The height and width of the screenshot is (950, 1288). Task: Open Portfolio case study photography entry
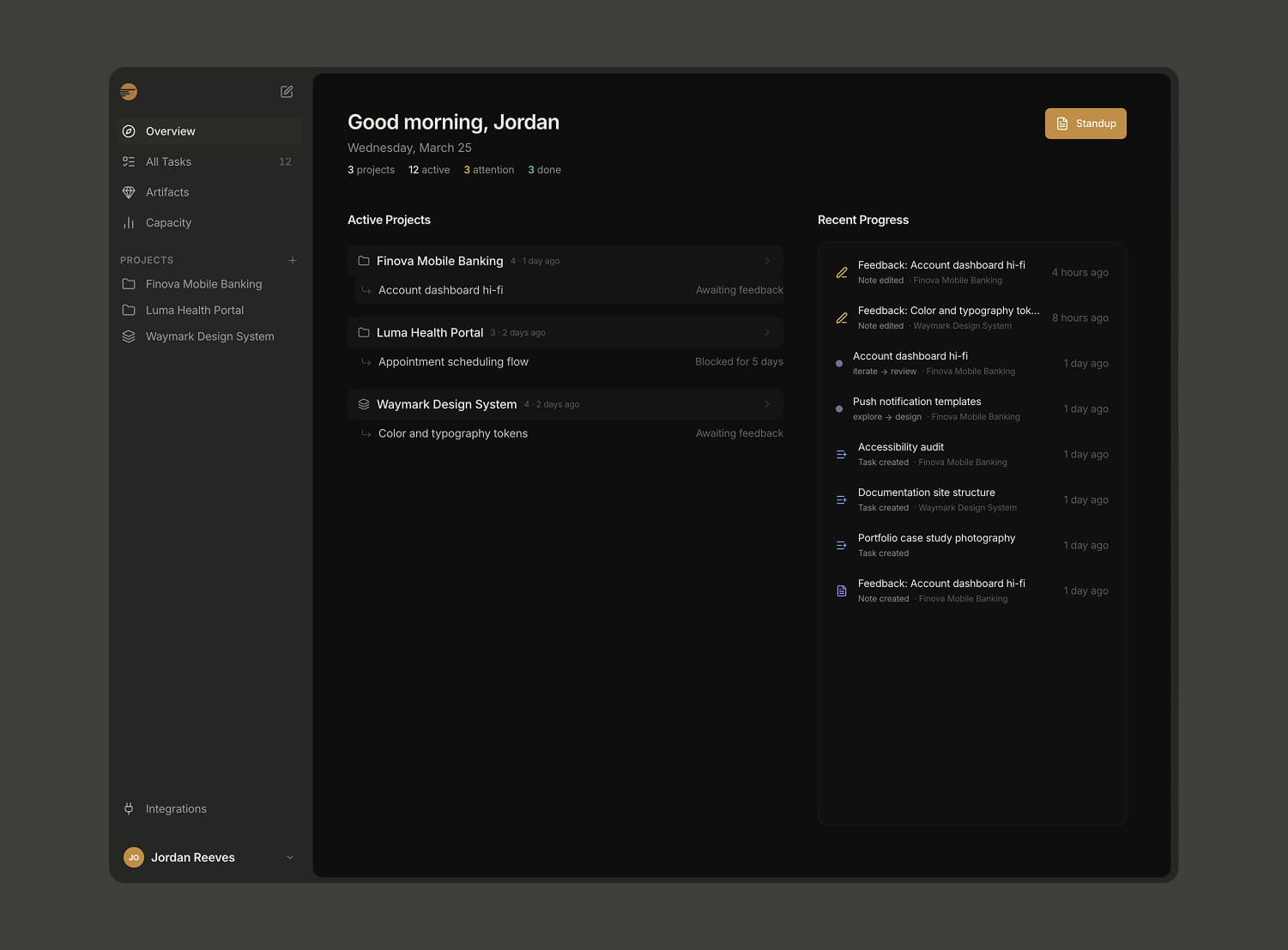[971, 545]
